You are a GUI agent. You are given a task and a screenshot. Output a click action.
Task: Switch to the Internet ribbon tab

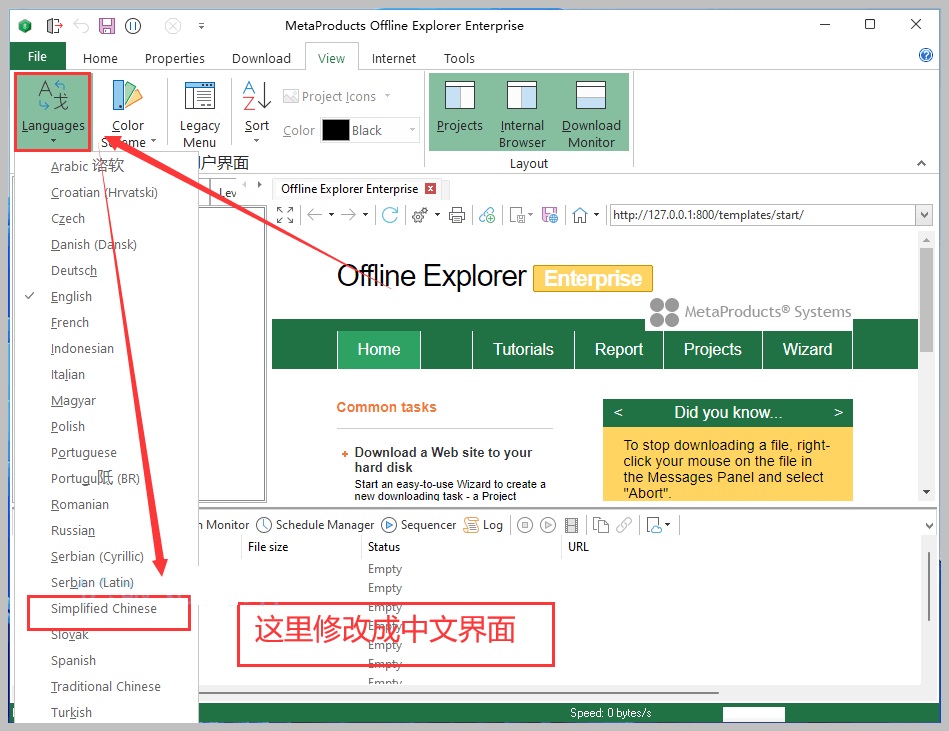[393, 58]
